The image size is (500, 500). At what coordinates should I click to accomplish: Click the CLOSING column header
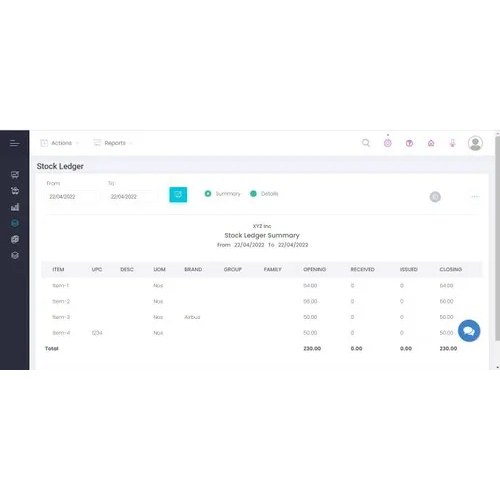[451, 269]
